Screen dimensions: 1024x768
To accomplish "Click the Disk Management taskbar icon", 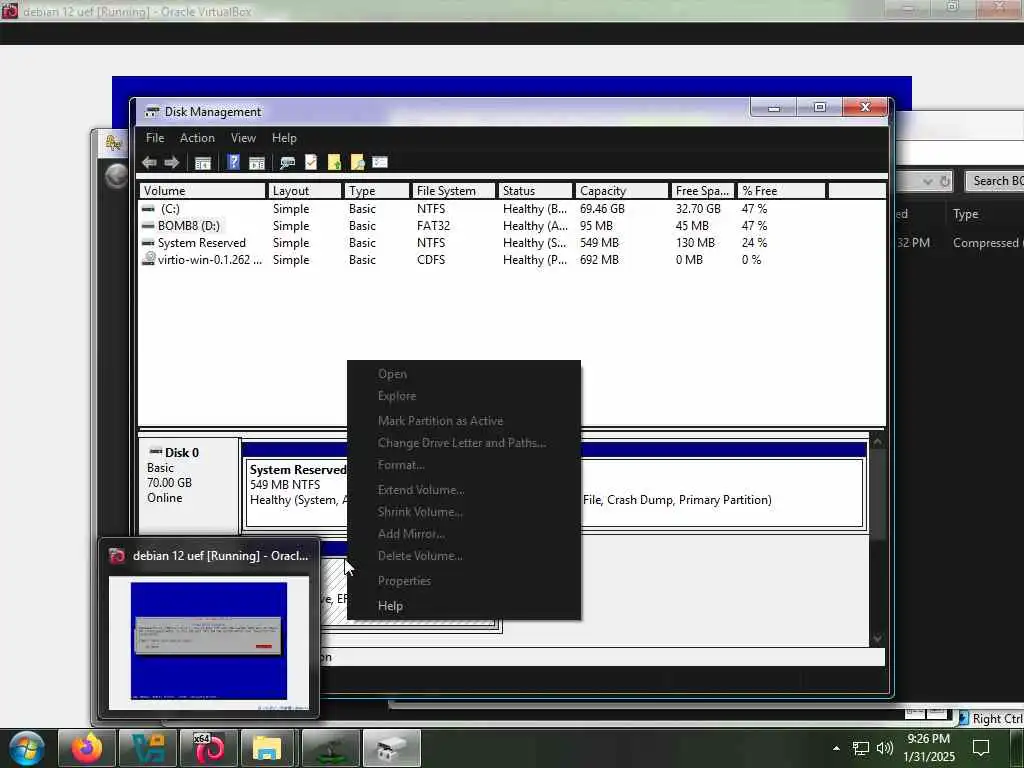I will click(392, 748).
